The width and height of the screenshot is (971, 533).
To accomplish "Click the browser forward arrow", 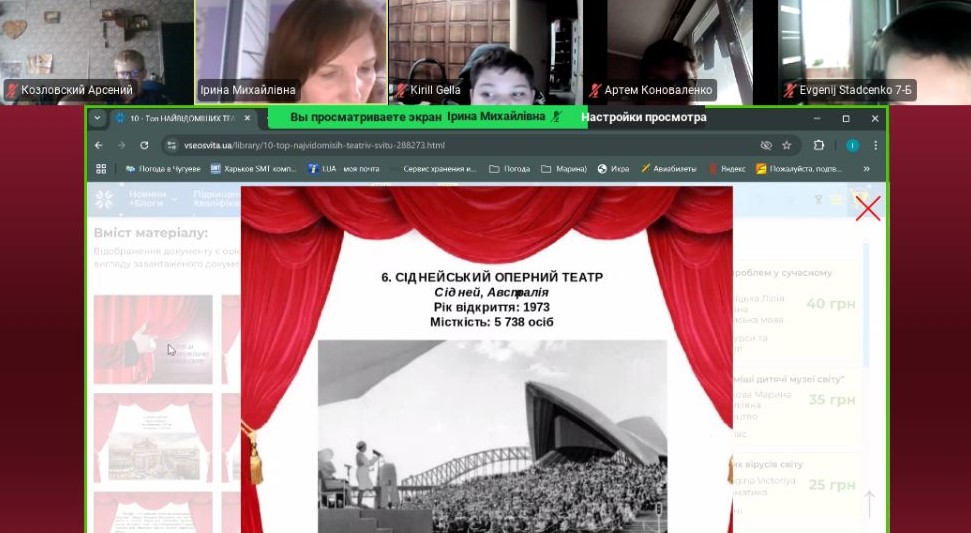I will point(121,145).
